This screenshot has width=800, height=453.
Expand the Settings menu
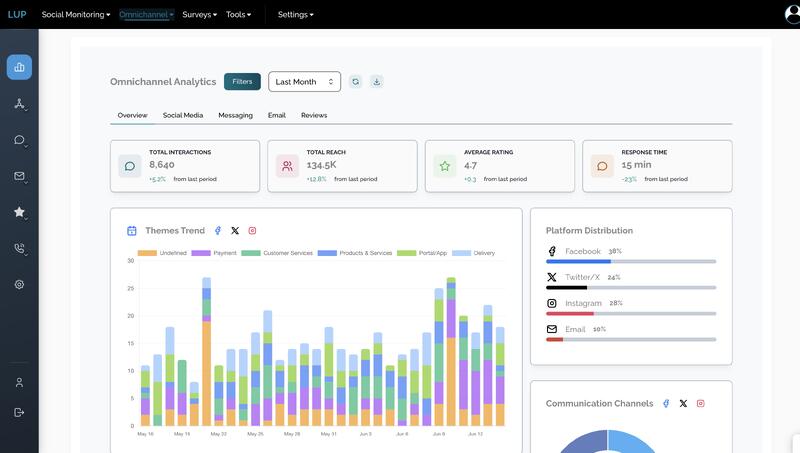(x=295, y=14)
